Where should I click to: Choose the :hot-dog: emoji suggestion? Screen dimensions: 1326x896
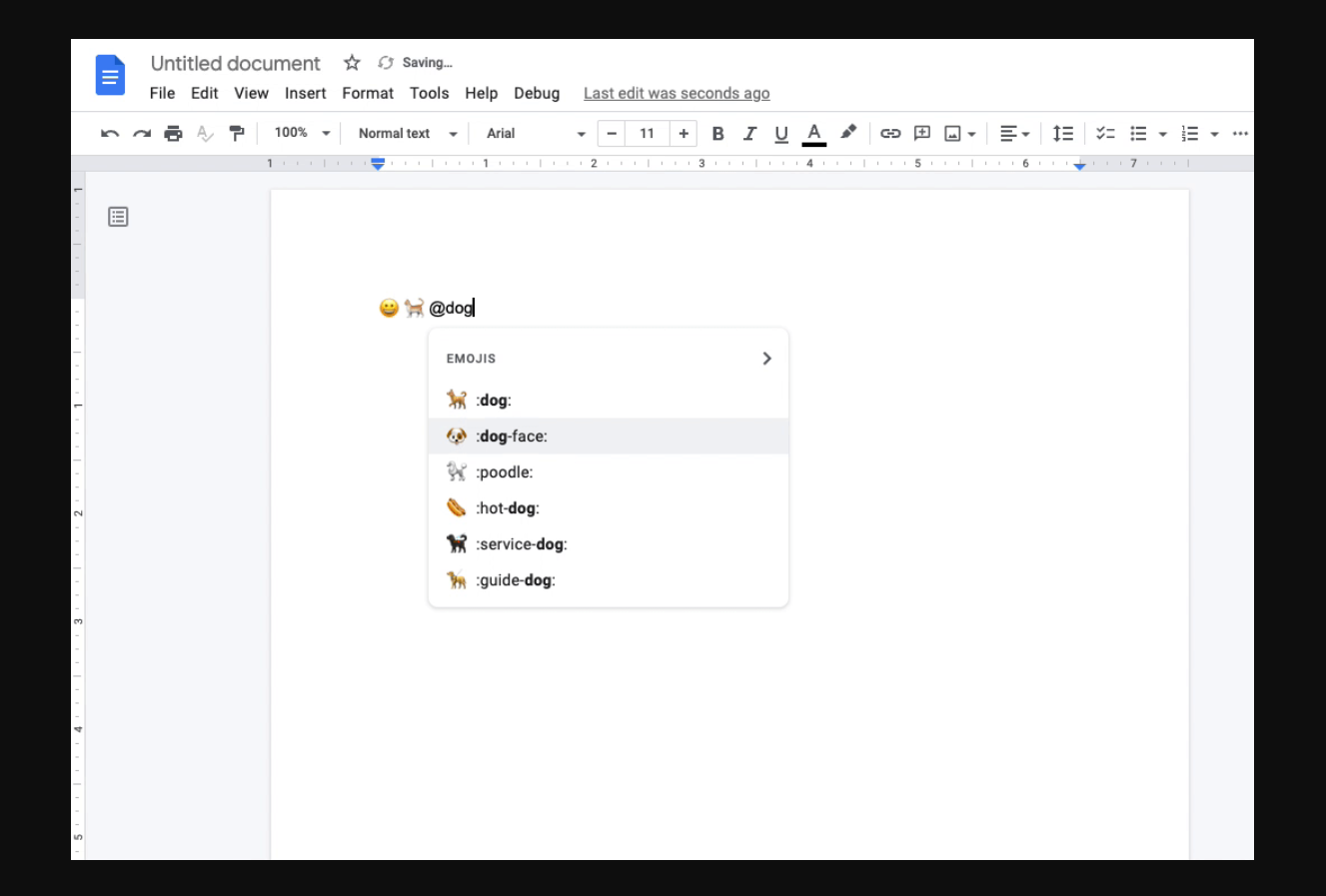[x=609, y=508]
